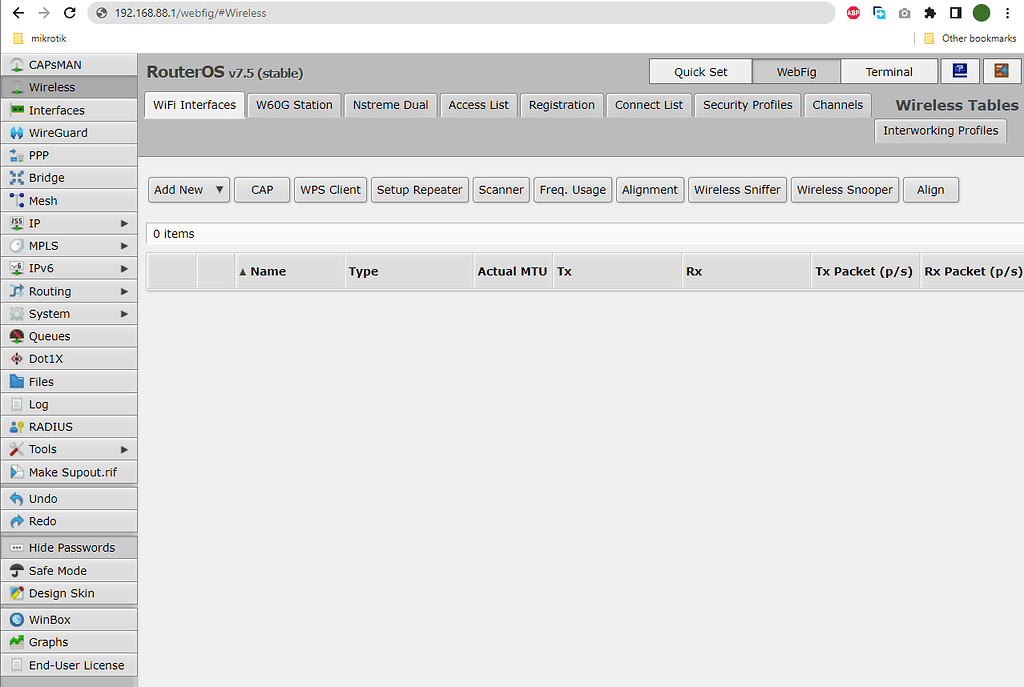
Task: Open Bridge settings
Action: click(69, 178)
